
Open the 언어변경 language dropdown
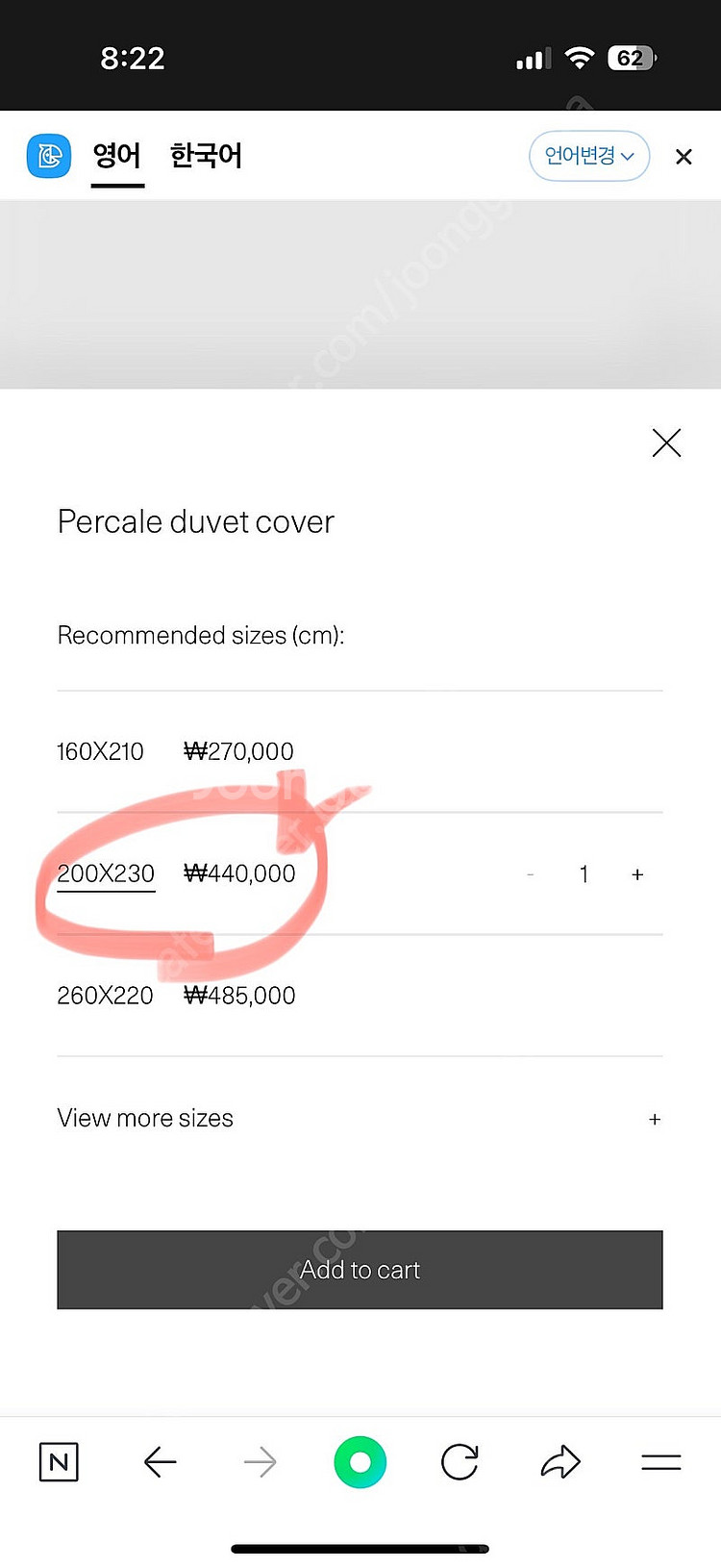click(x=589, y=156)
